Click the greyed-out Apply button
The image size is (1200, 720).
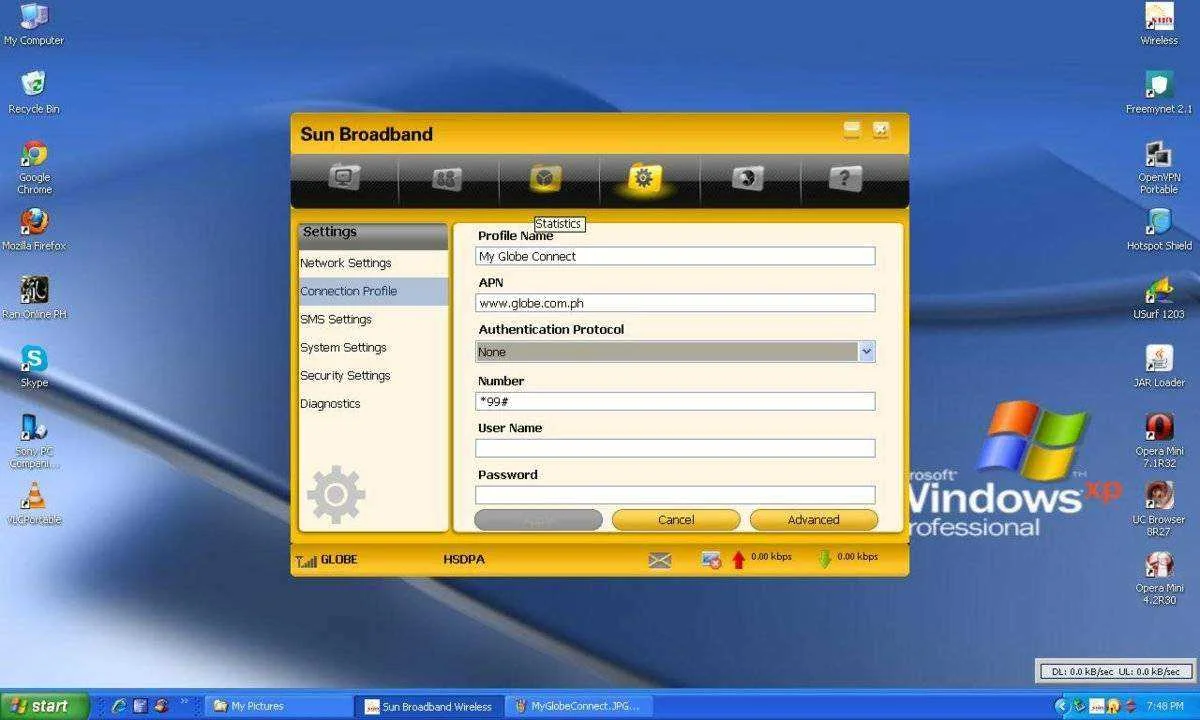pyautogui.click(x=538, y=520)
